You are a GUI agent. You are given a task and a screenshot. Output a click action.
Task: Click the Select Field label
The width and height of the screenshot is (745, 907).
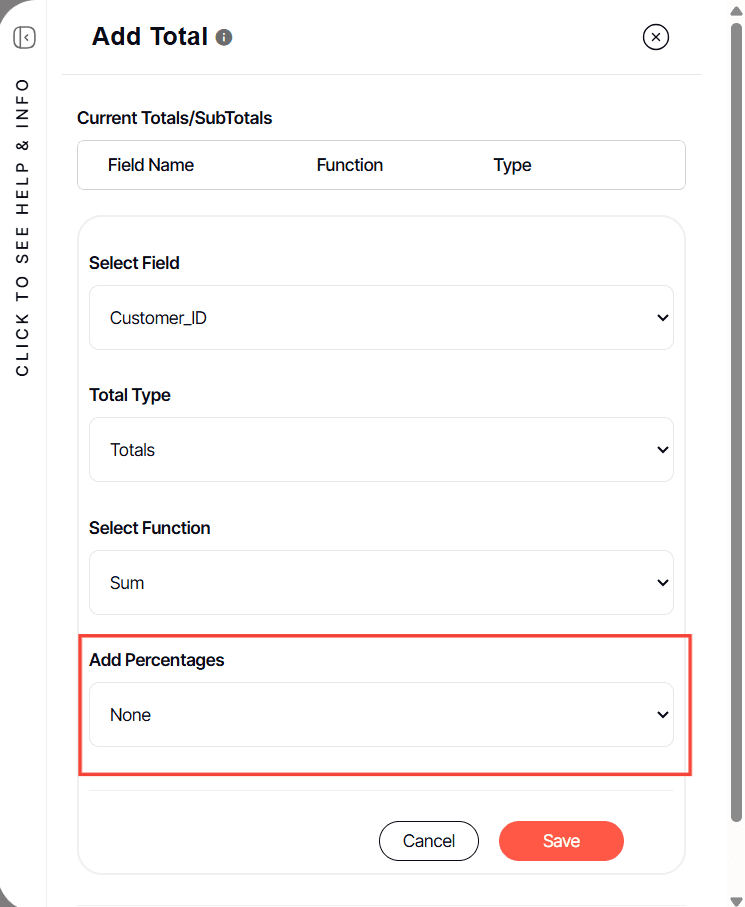tap(134, 263)
